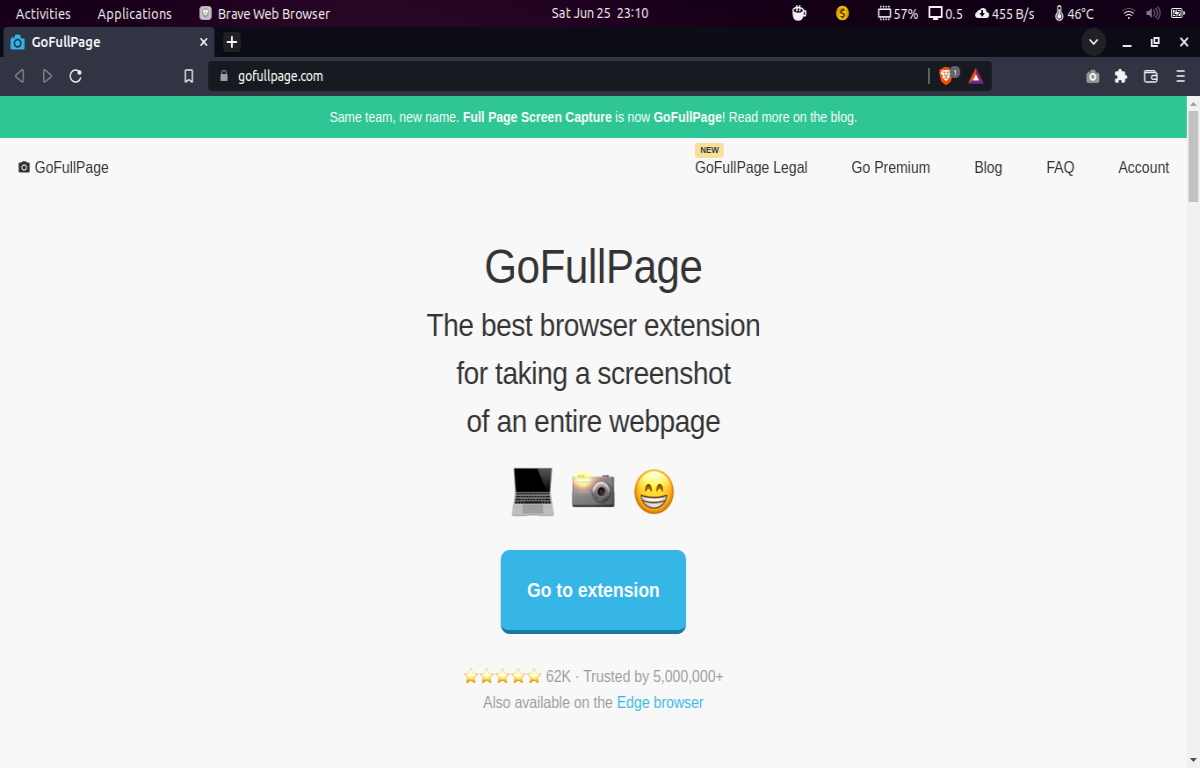Viewport: 1200px width, 768px height.
Task: Open the Brave Wallet icon
Action: [1150, 76]
